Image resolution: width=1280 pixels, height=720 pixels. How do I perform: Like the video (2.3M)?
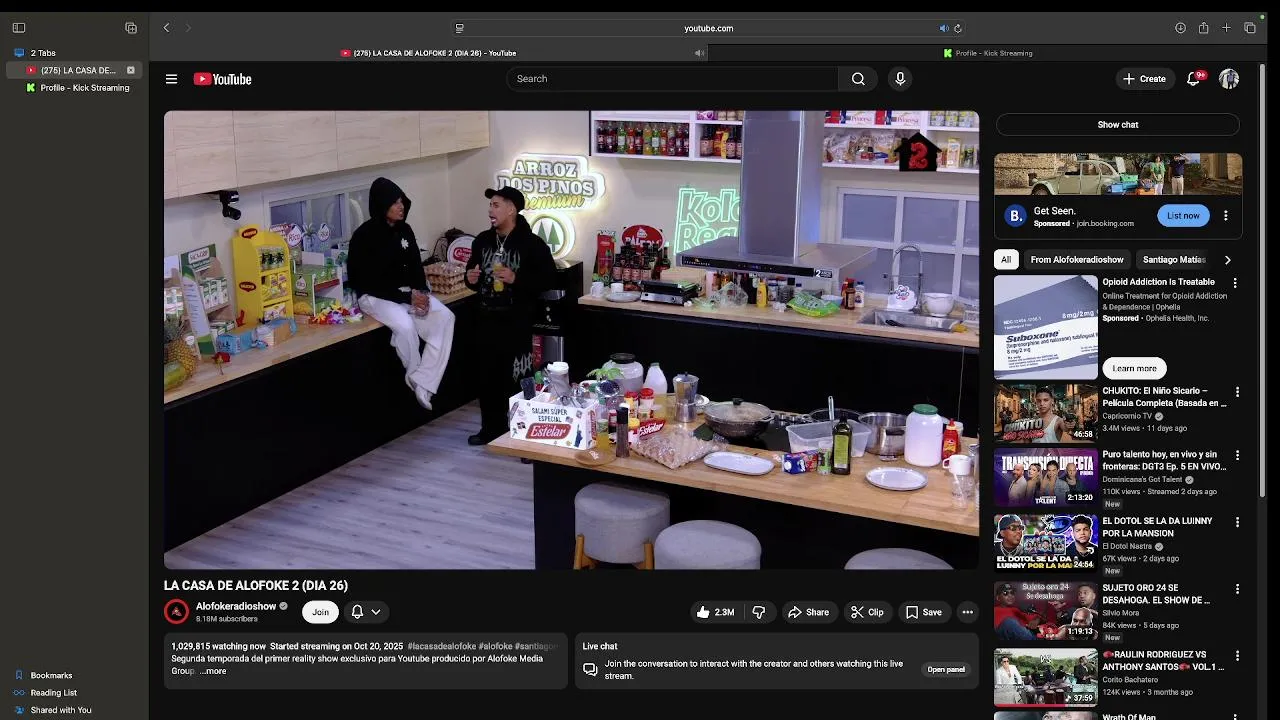(715, 612)
